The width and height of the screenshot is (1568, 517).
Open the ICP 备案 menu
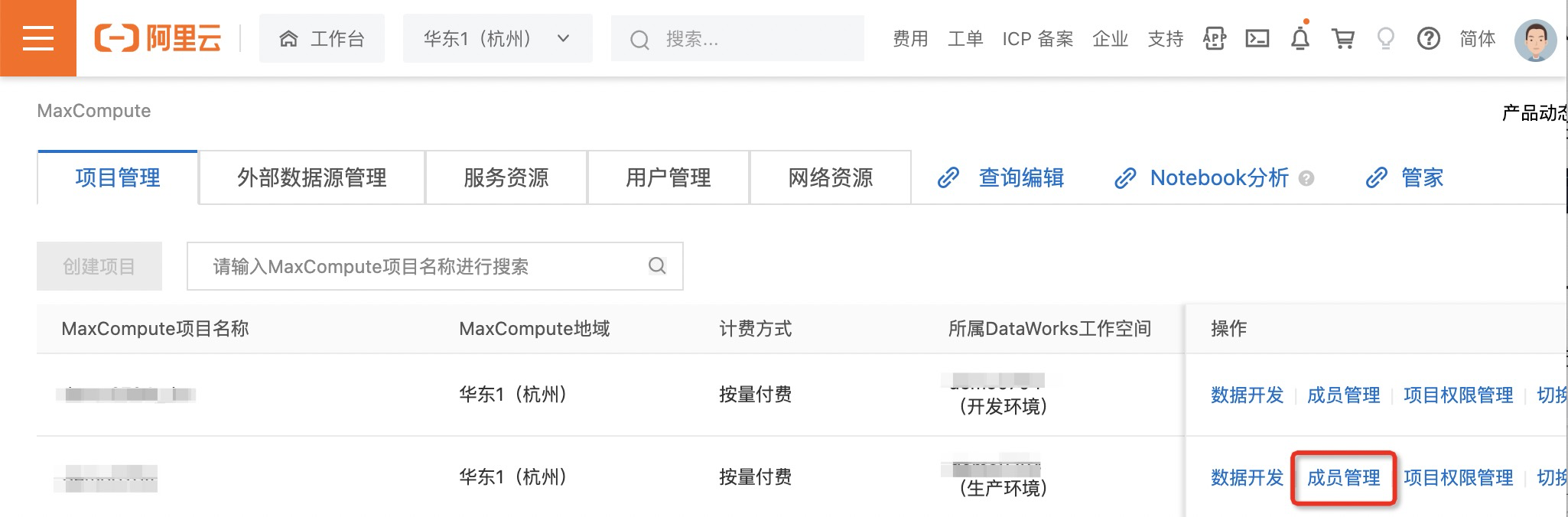coord(1038,39)
